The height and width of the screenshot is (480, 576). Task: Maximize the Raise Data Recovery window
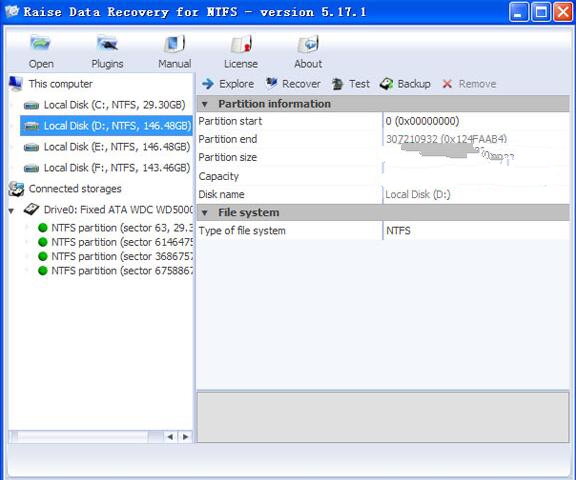pyautogui.click(x=541, y=12)
